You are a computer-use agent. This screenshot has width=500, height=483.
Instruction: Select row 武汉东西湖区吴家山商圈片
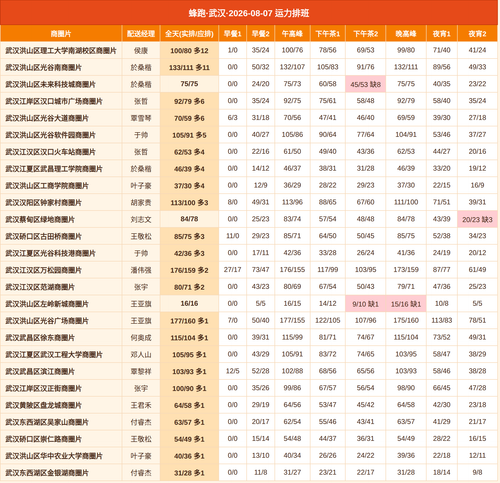point(249,422)
